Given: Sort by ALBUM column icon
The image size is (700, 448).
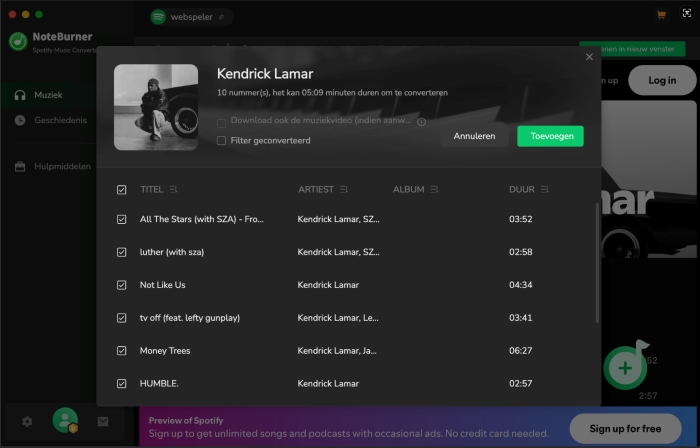Looking at the screenshot, I should tap(434, 190).
